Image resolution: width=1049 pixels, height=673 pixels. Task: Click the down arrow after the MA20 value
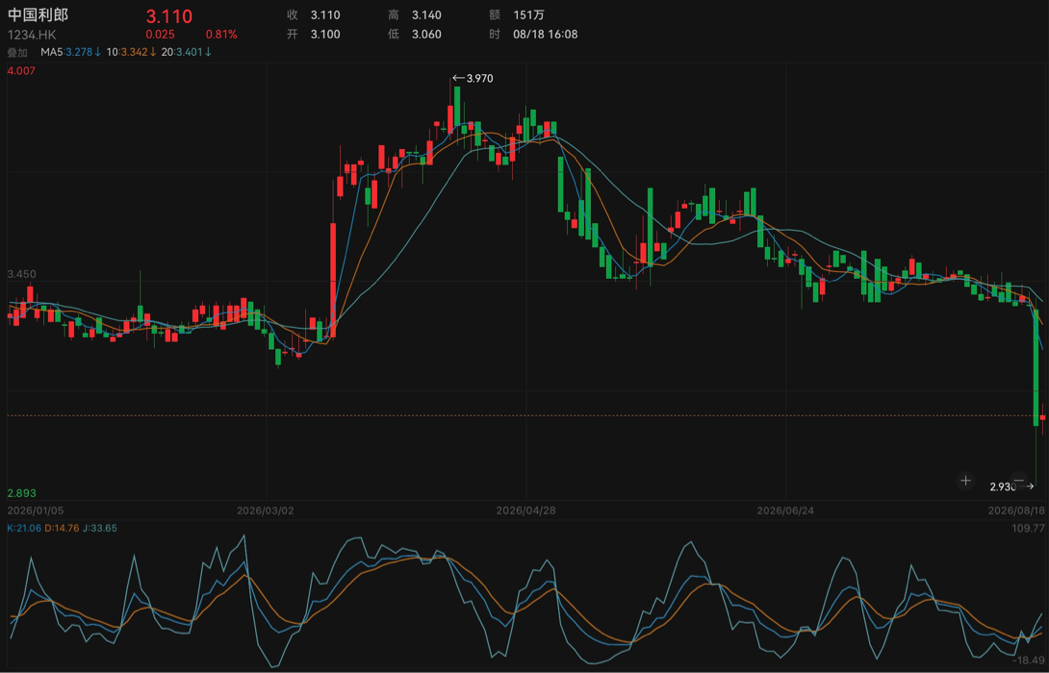(208, 52)
